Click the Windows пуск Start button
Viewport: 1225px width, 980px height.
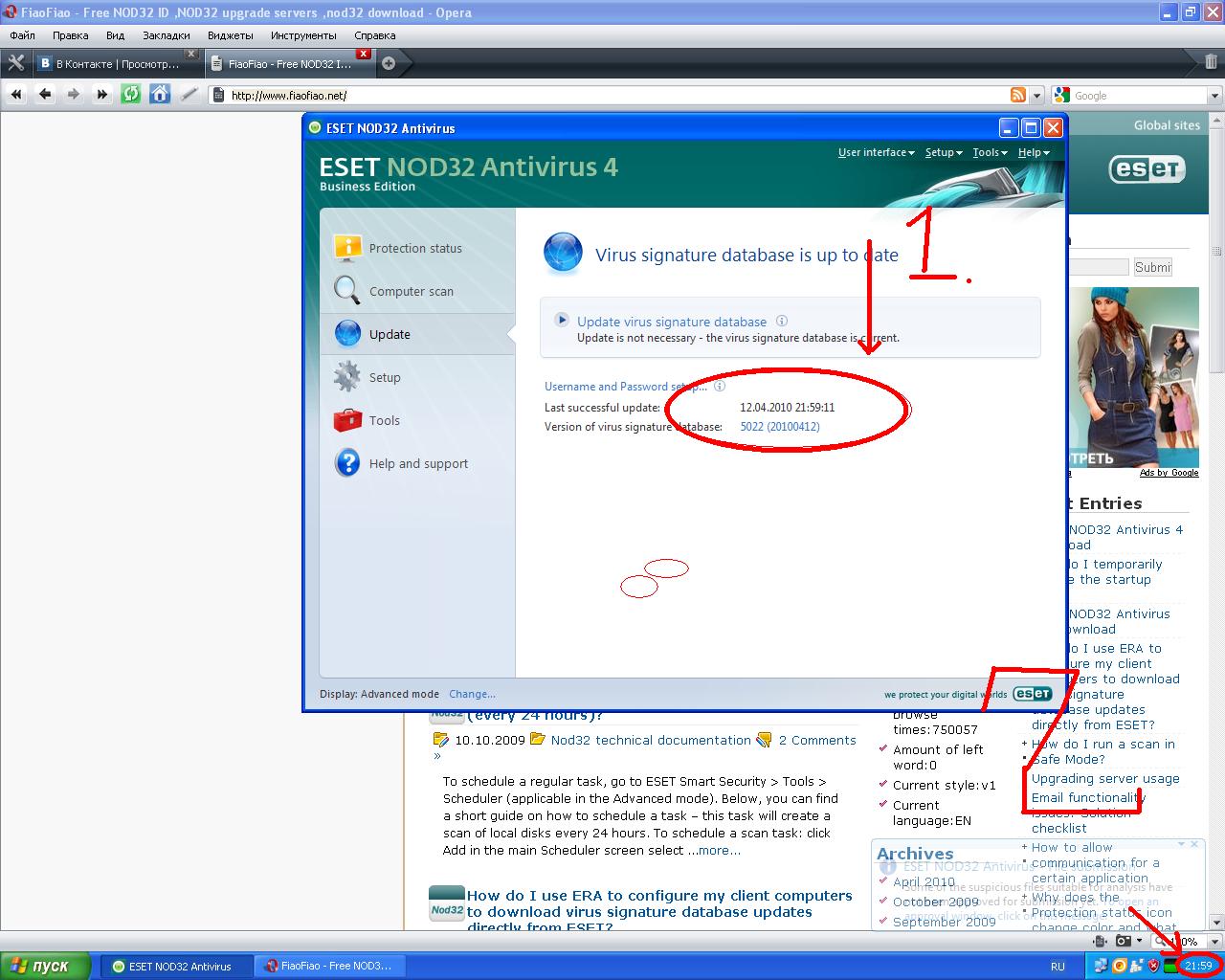[45, 966]
